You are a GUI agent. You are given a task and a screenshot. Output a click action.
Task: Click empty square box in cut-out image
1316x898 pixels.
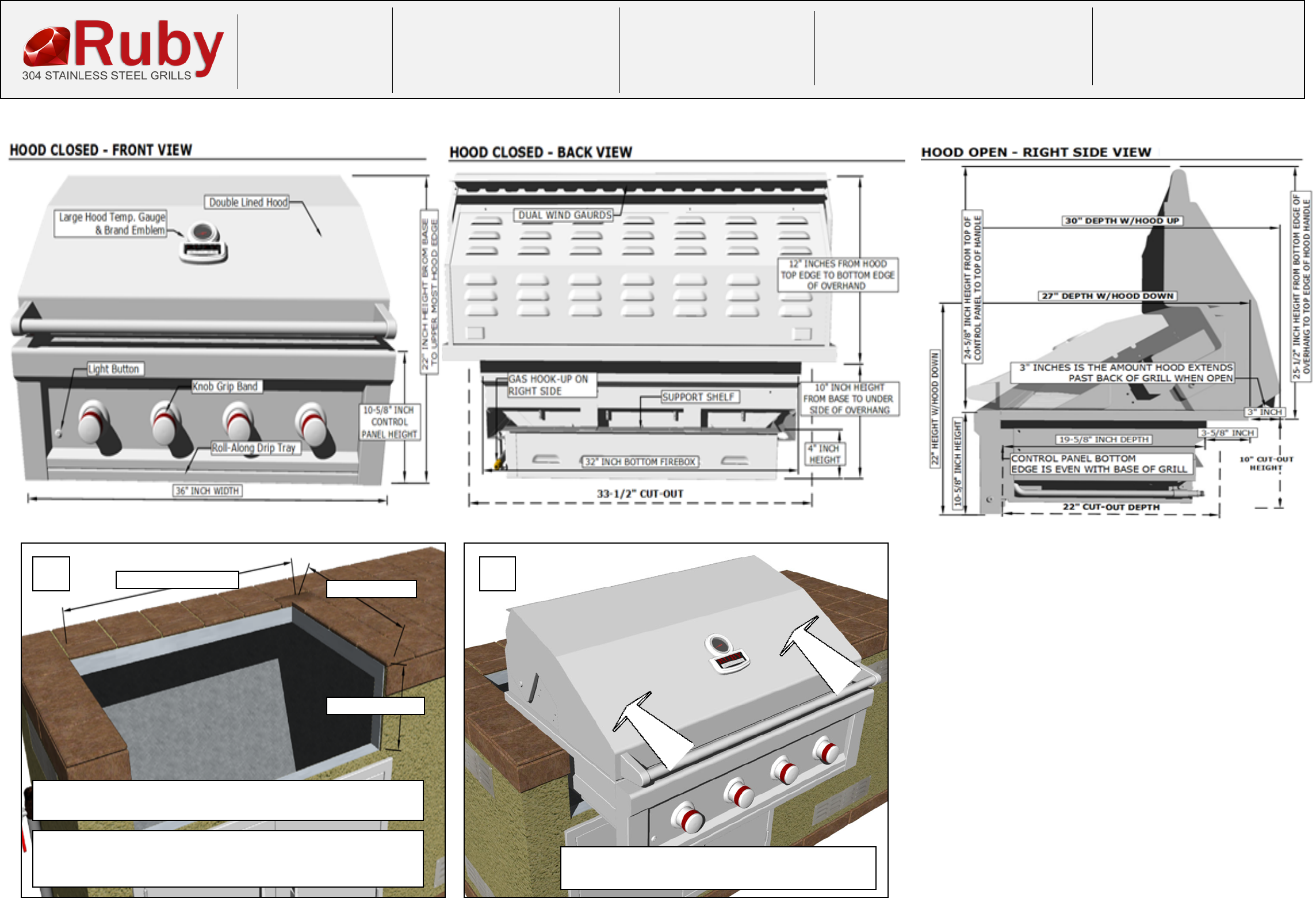[x=51, y=574]
